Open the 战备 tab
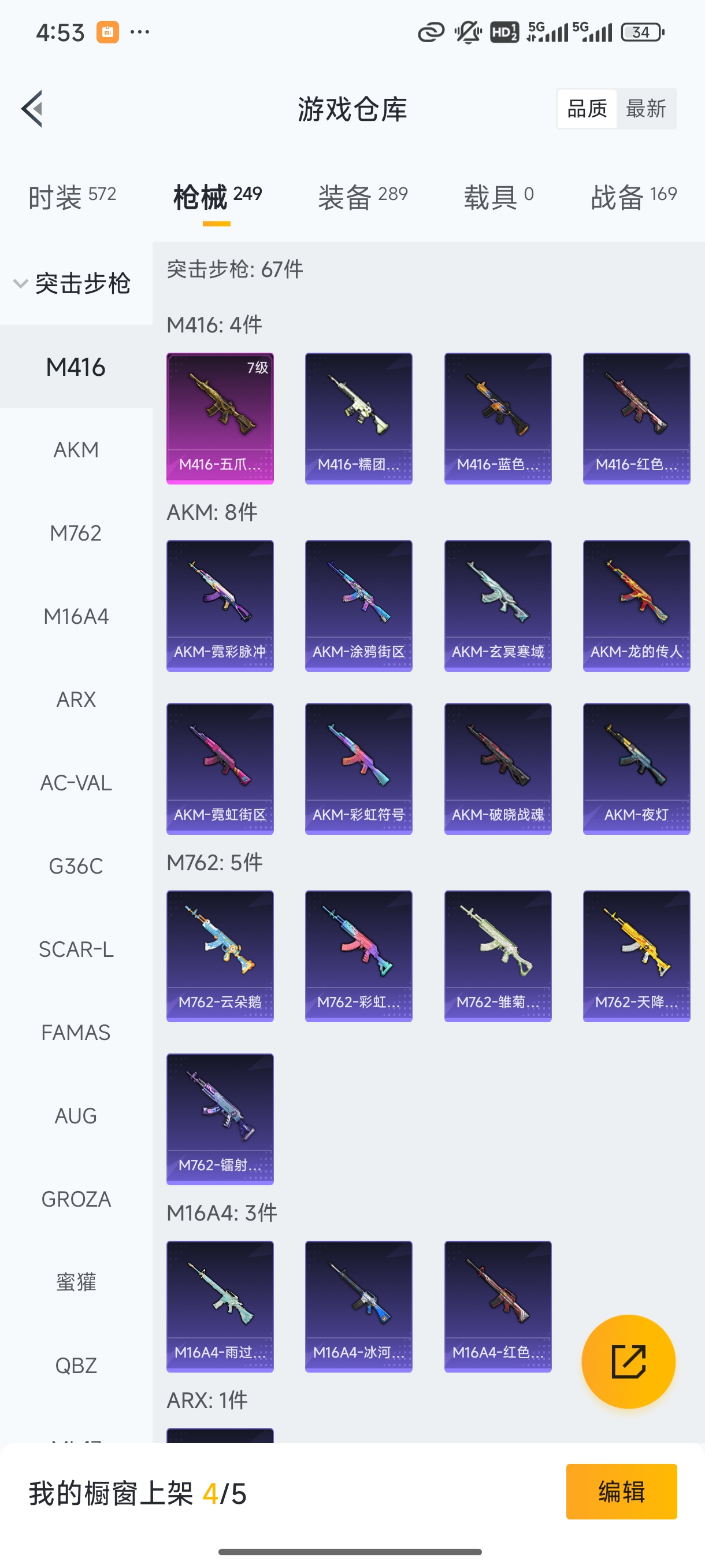Image resolution: width=705 pixels, height=1568 pixels. [x=634, y=197]
